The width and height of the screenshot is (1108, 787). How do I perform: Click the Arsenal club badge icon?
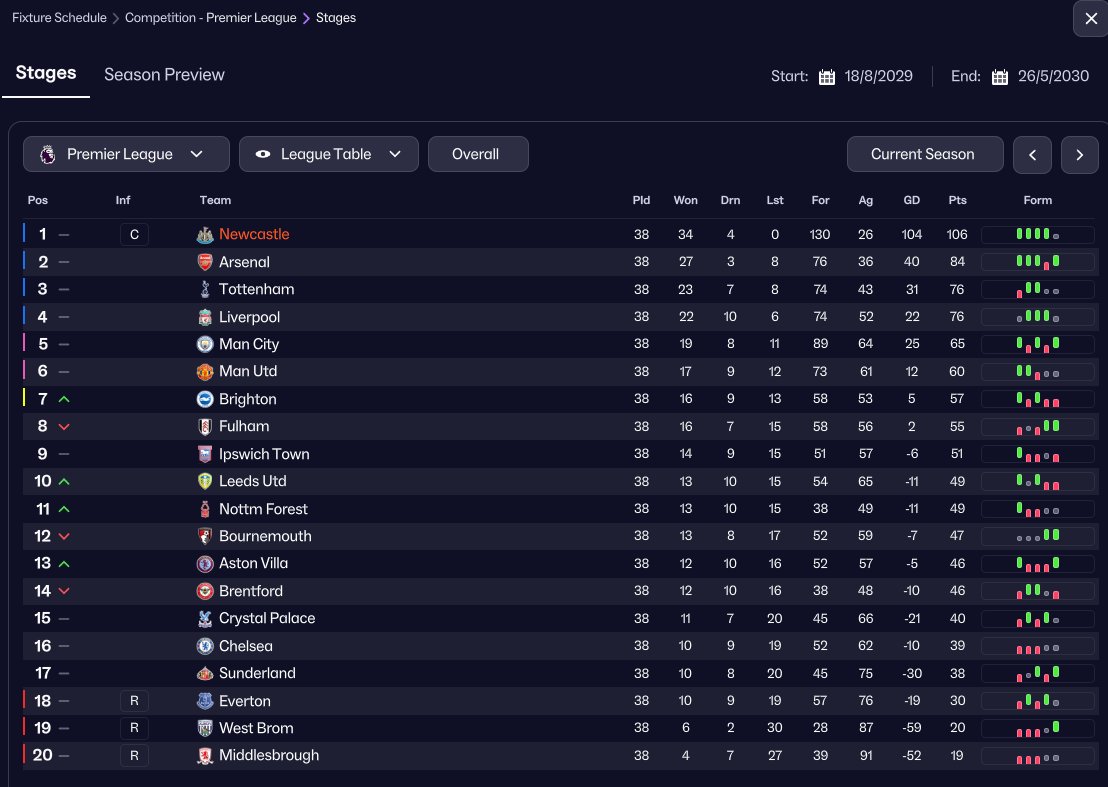[x=205, y=262]
